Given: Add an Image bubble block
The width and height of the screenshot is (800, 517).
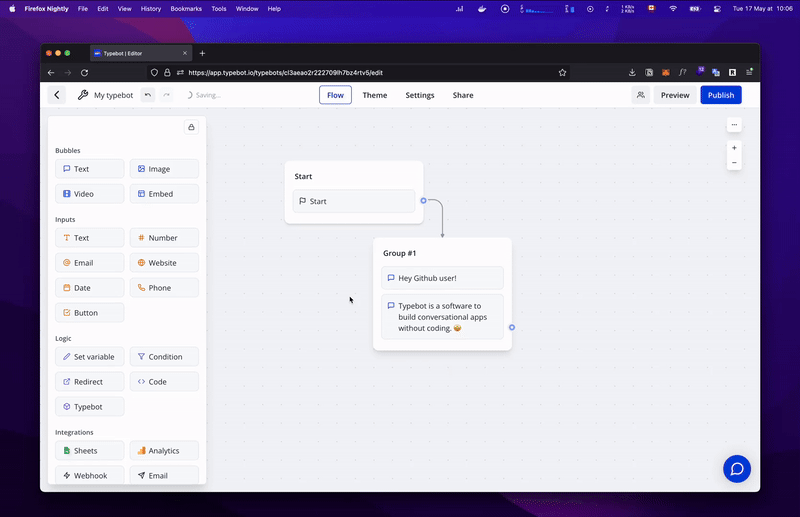Looking at the screenshot, I should (x=164, y=169).
